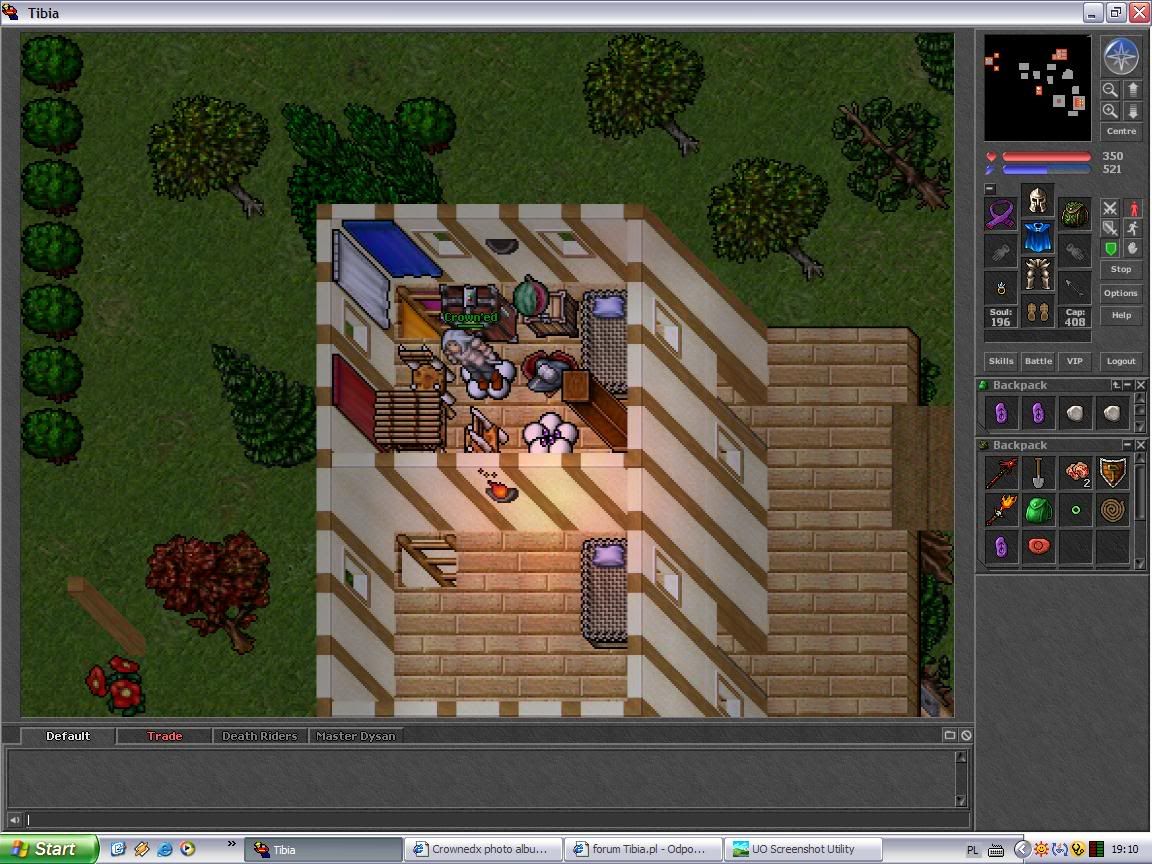Open the Battle list

tap(1038, 361)
